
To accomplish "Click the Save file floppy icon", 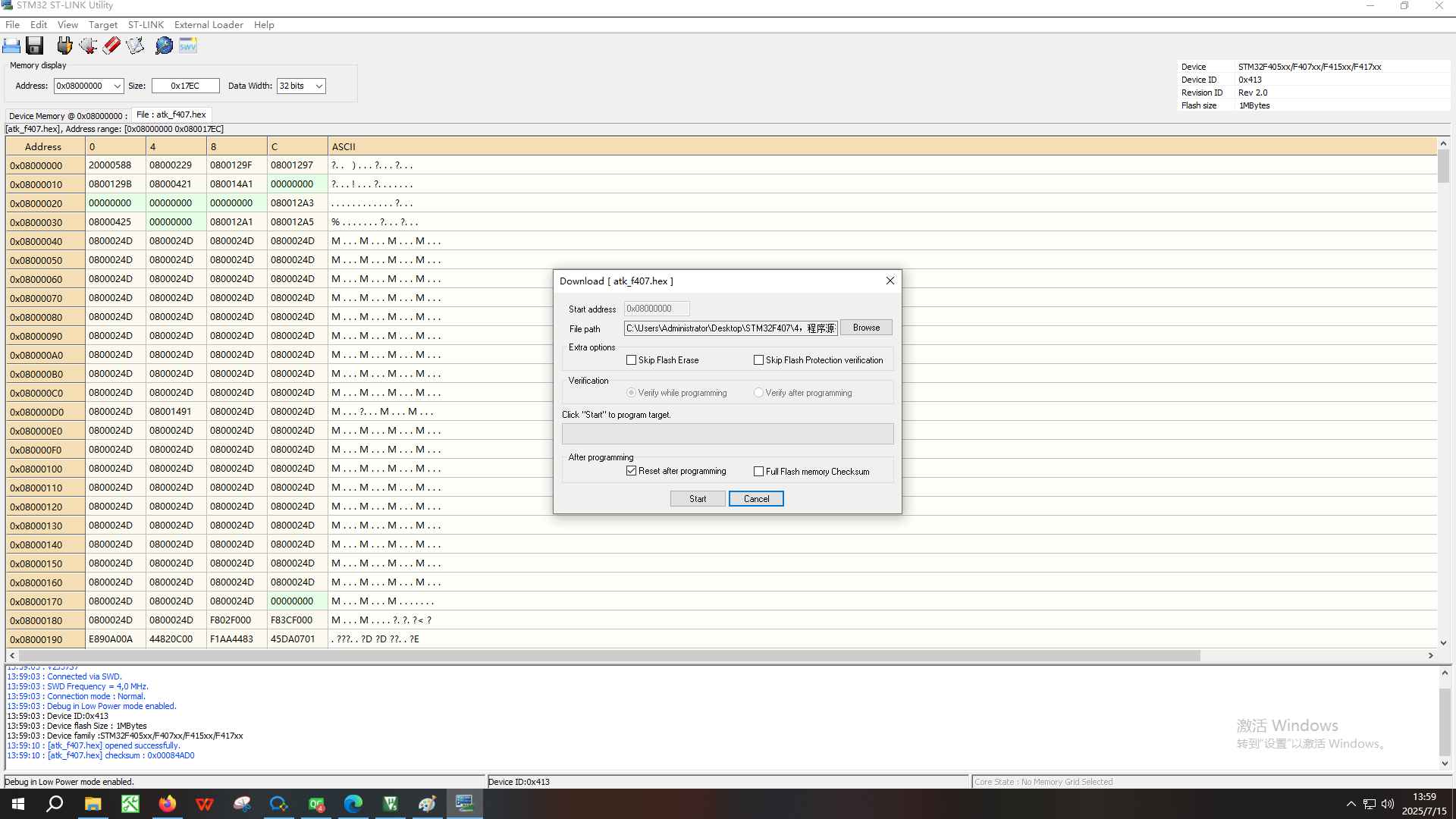I will [35, 46].
